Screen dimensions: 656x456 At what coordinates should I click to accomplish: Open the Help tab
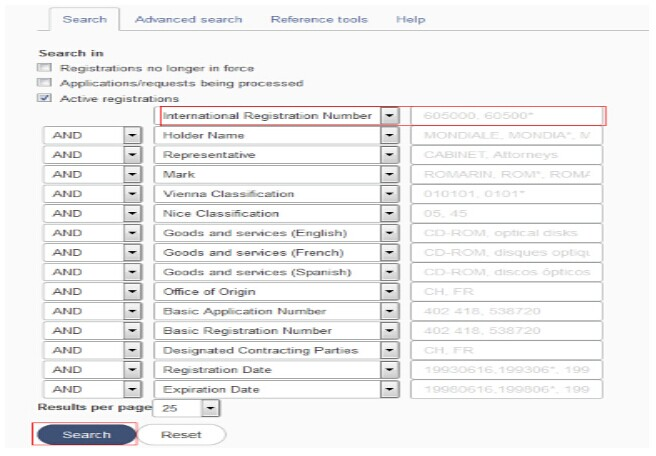pos(410,19)
